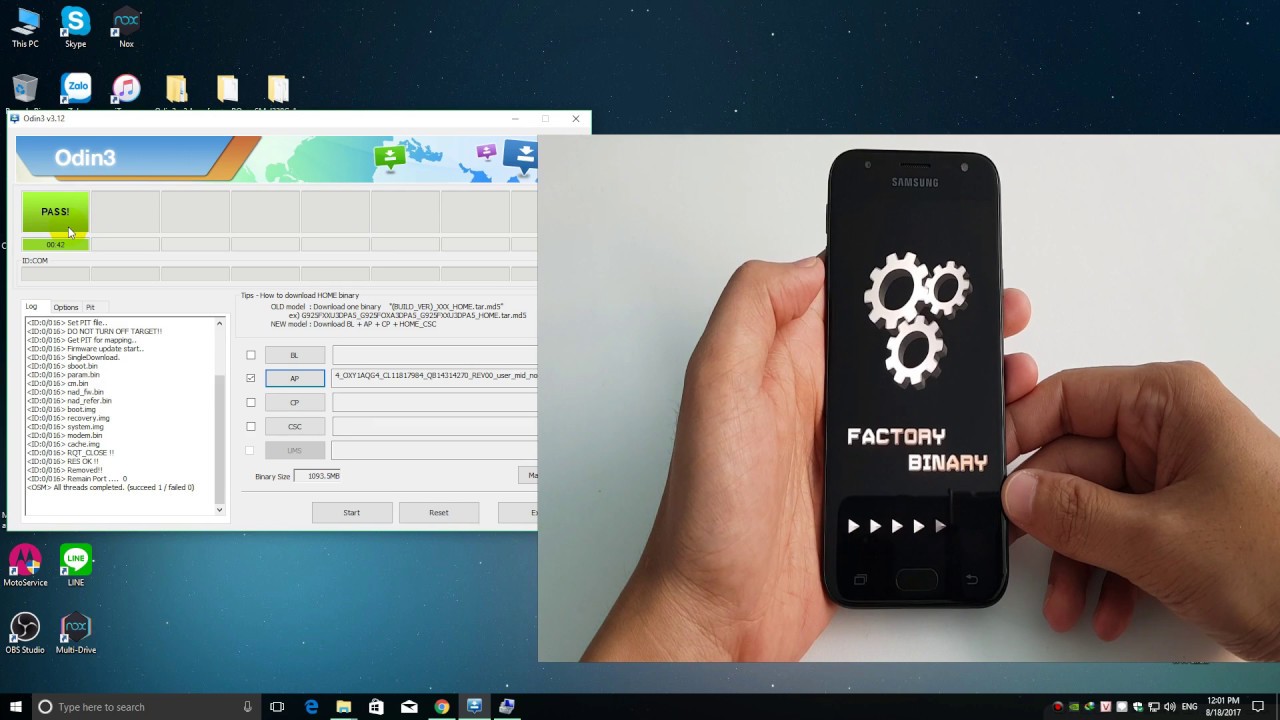Click the BL file path field
The height and width of the screenshot is (720, 1280).
(x=435, y=355)
